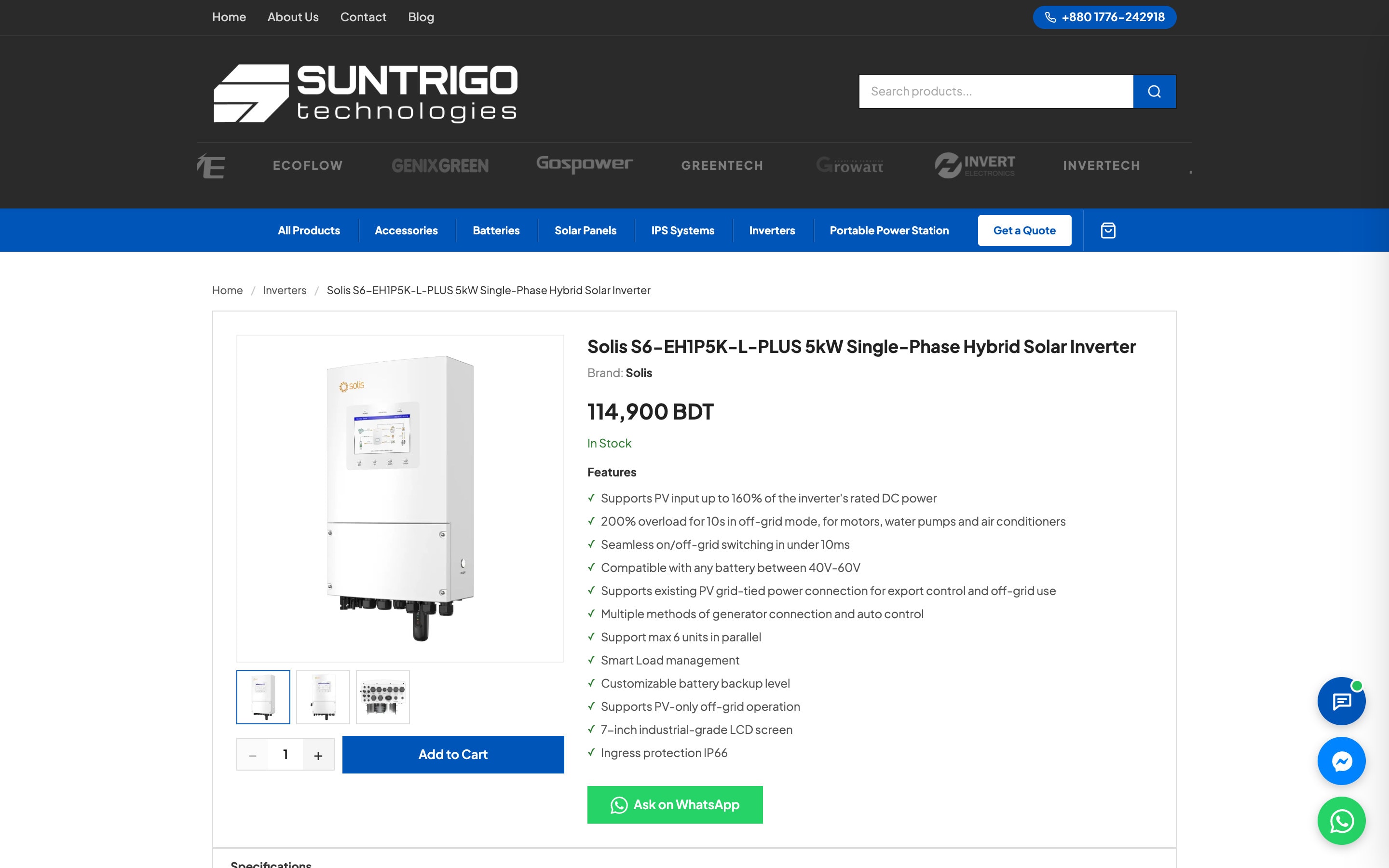Select the Gospower brand logo
The width and height of the screenshot is (1389, 868).
coord(585,164)
